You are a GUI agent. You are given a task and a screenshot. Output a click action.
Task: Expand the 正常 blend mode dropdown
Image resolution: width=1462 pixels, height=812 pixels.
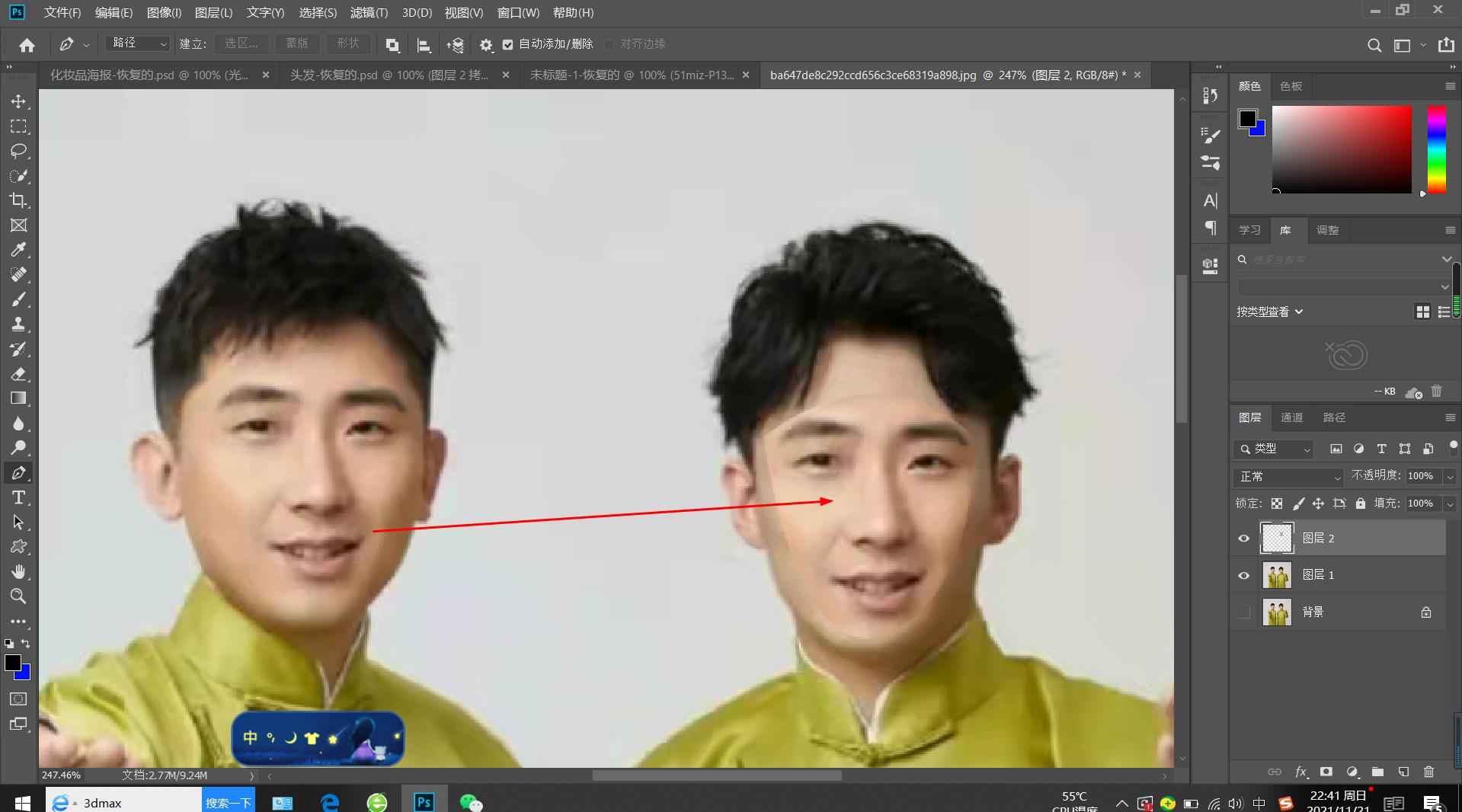1288,477
